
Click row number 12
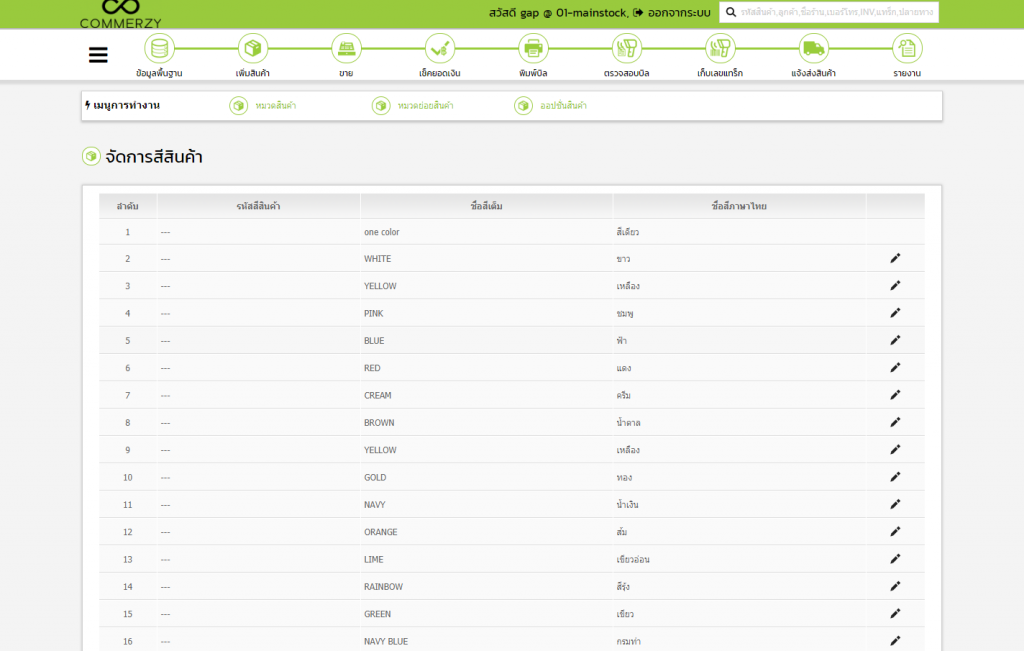127,532
